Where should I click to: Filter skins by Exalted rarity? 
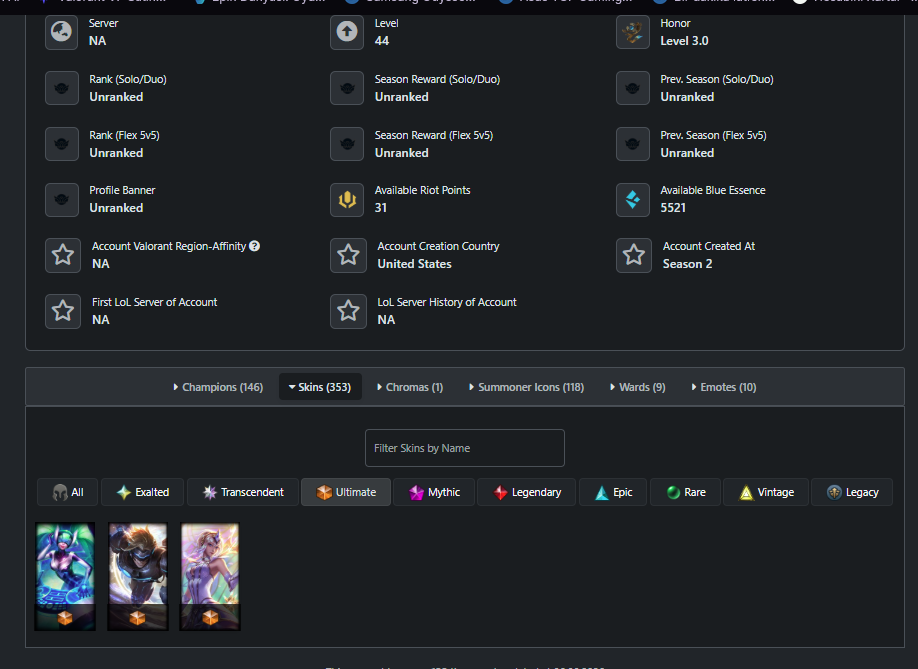coord(143,492)
